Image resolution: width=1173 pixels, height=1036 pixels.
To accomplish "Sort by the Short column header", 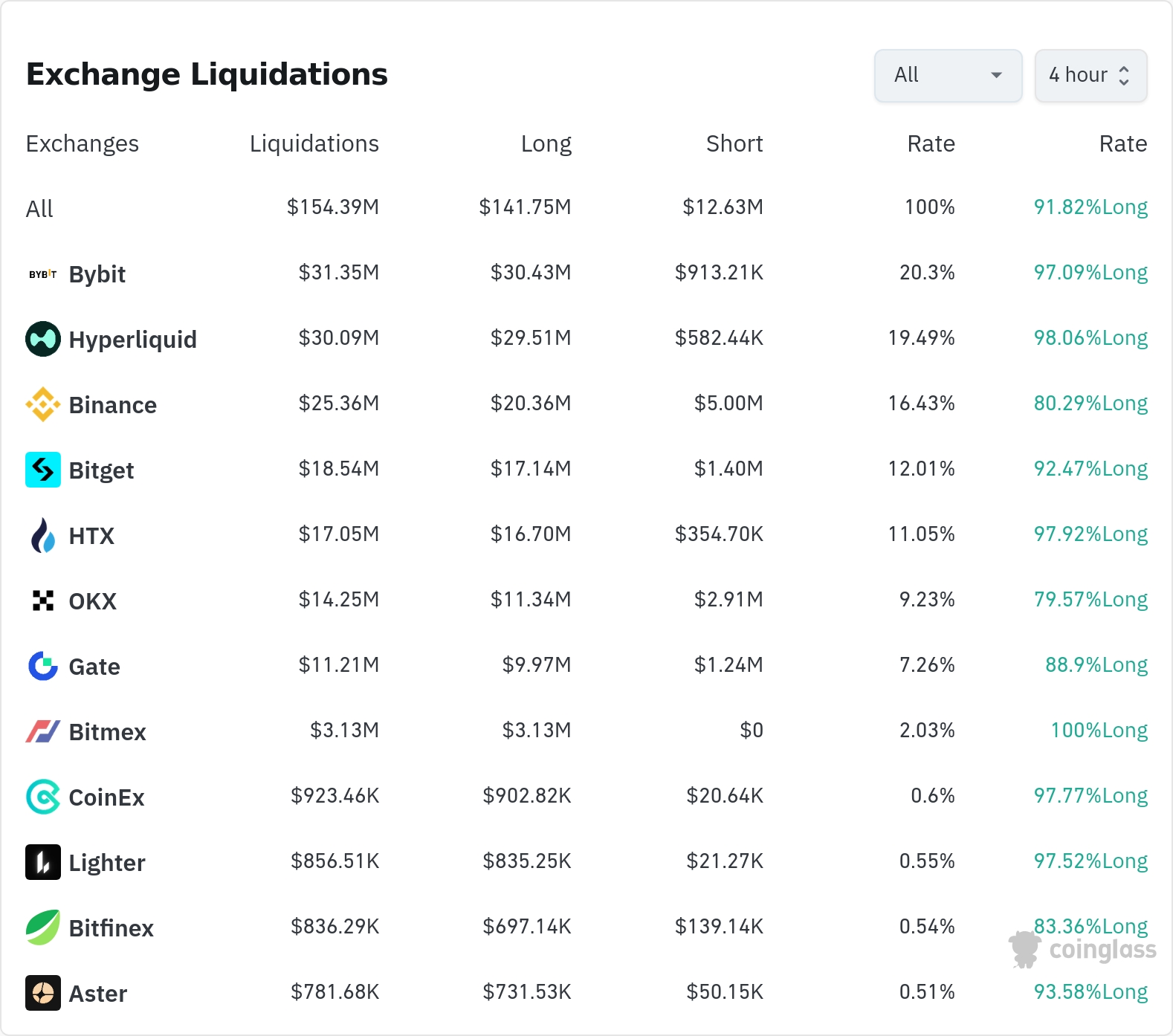I will point(734,143).
